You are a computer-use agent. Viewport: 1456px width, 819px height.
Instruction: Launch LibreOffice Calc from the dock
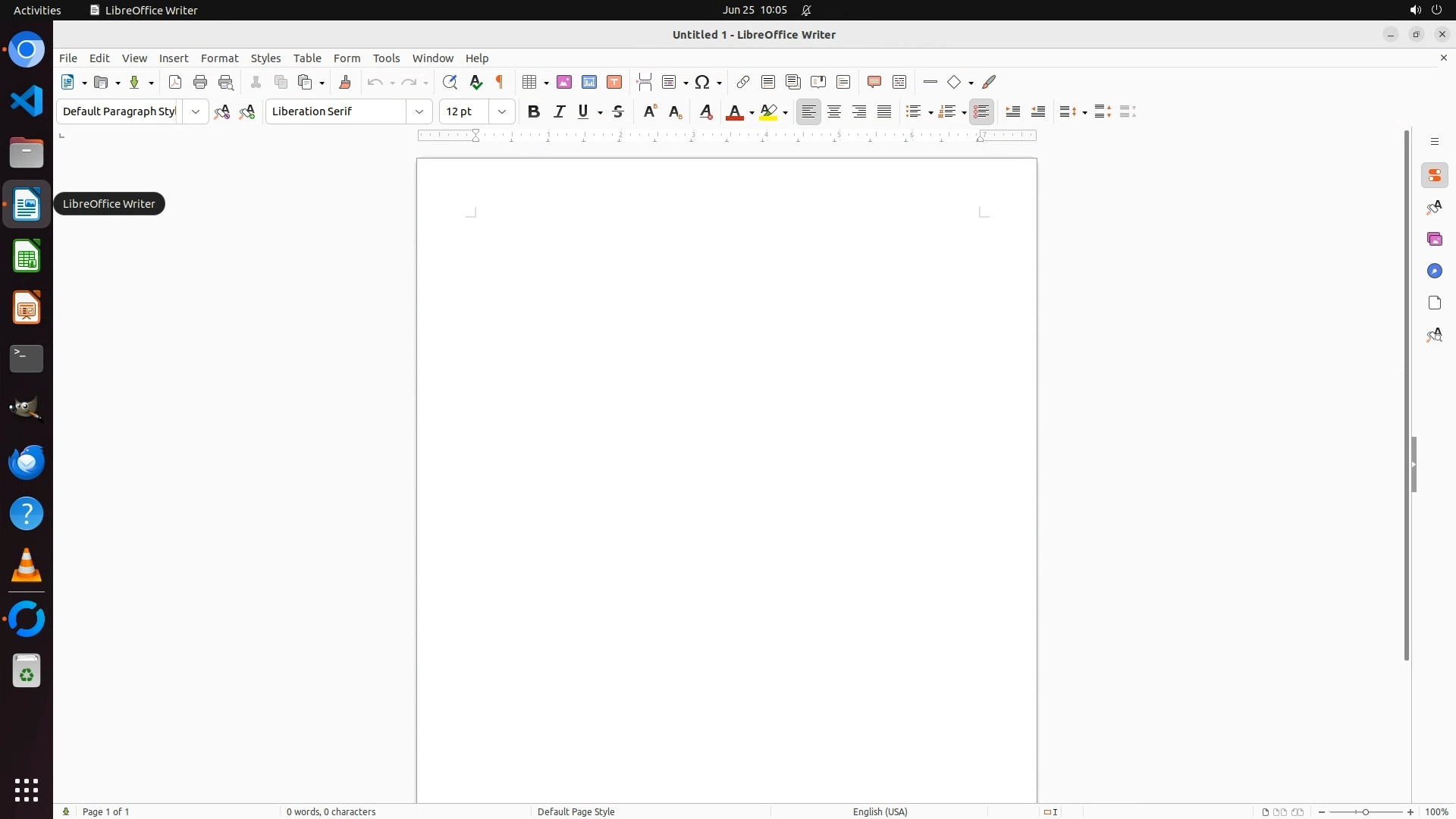[x=27, y=257]
